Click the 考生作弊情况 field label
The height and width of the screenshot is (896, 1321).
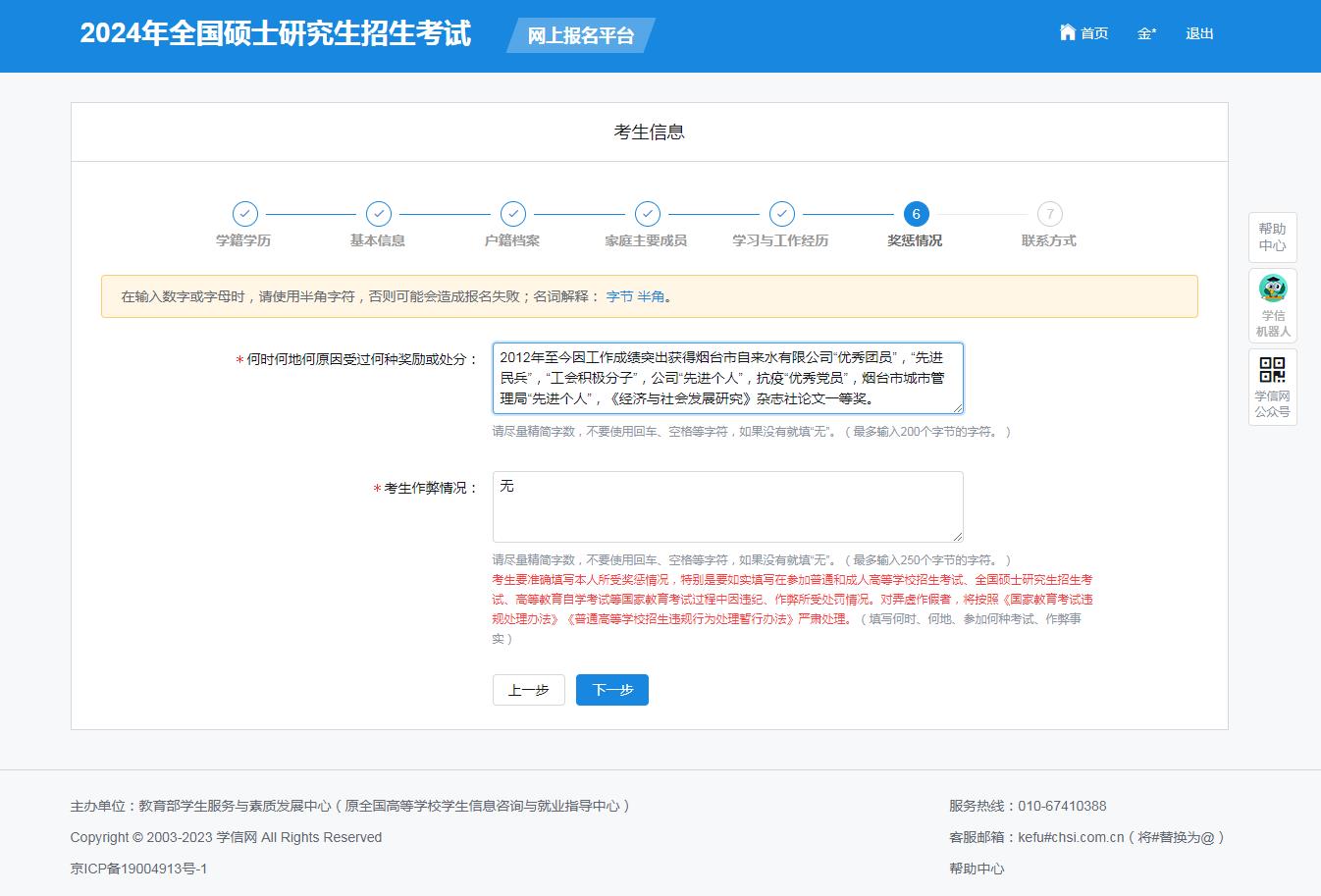tap(431, 488)
